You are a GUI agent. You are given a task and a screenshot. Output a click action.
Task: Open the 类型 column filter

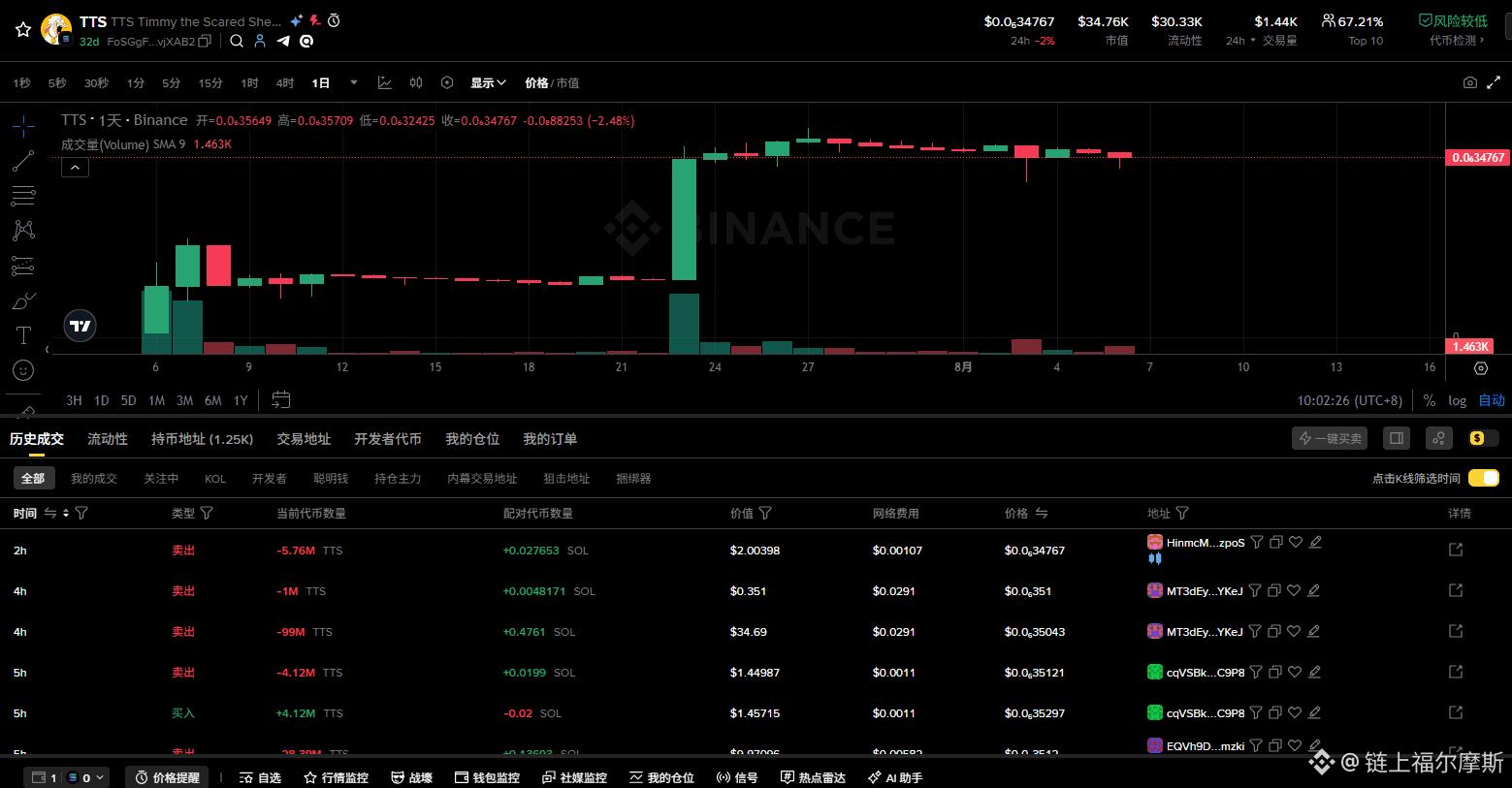pyautogui.click(x=207, y=513)
